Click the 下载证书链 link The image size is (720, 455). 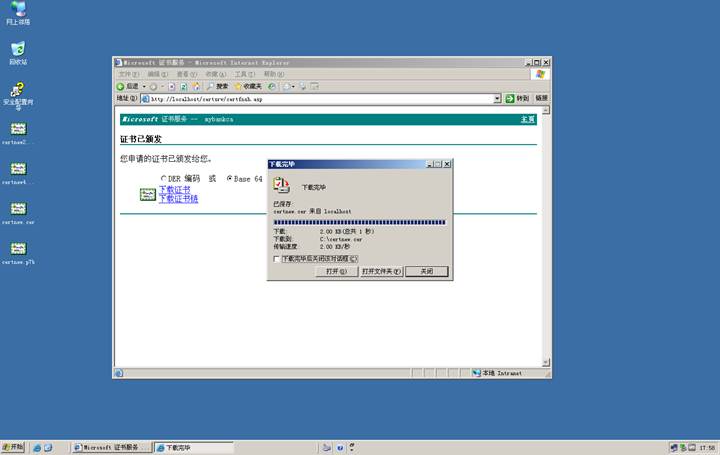[178, 199]
